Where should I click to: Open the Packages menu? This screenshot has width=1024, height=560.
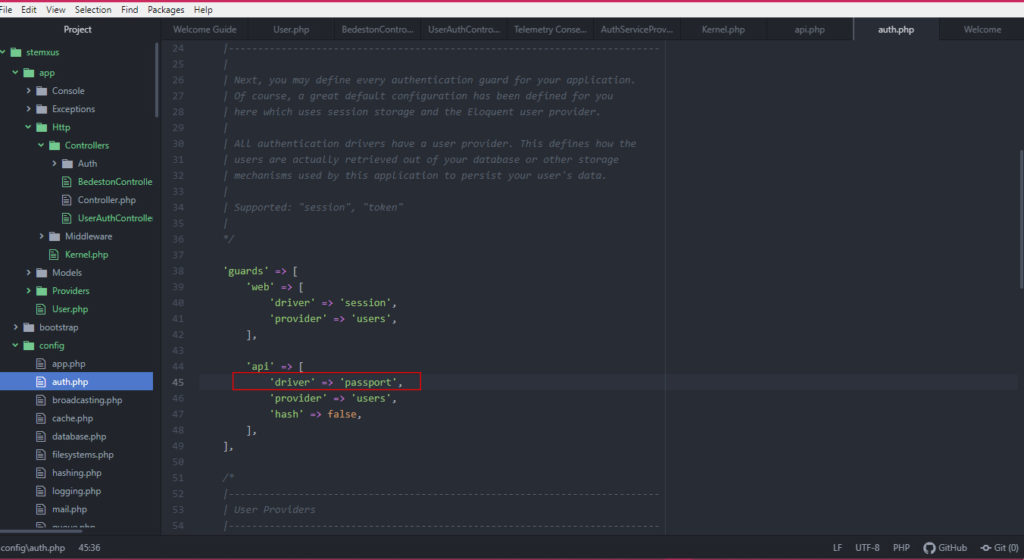165,9
